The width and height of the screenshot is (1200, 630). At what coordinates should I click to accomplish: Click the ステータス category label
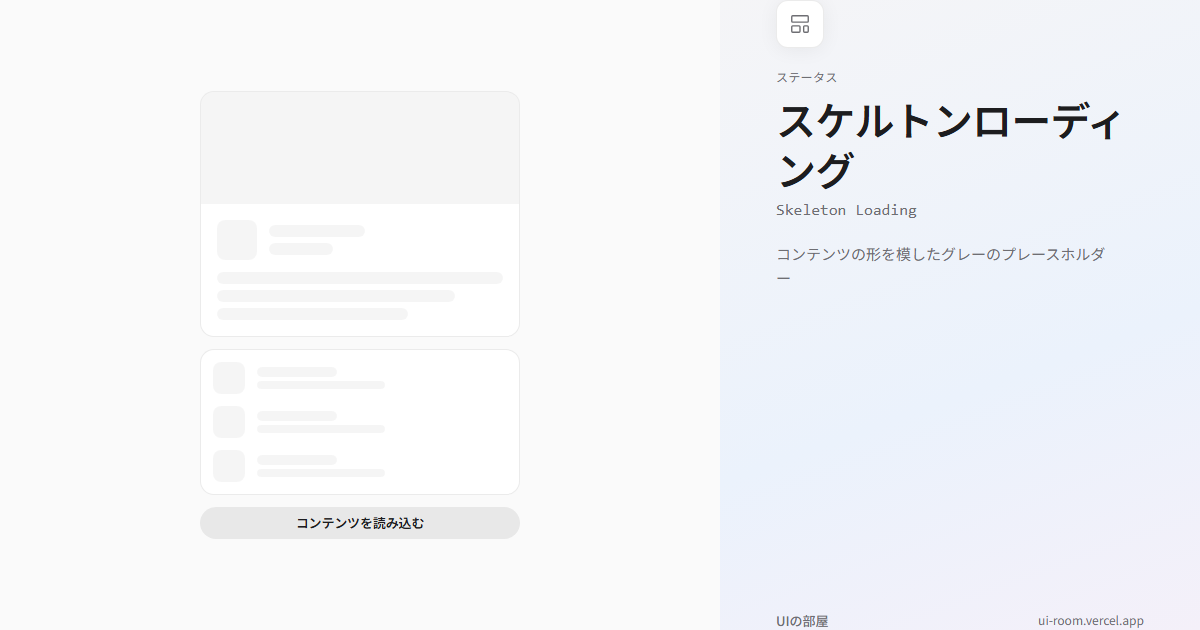[x=807, y=77]
